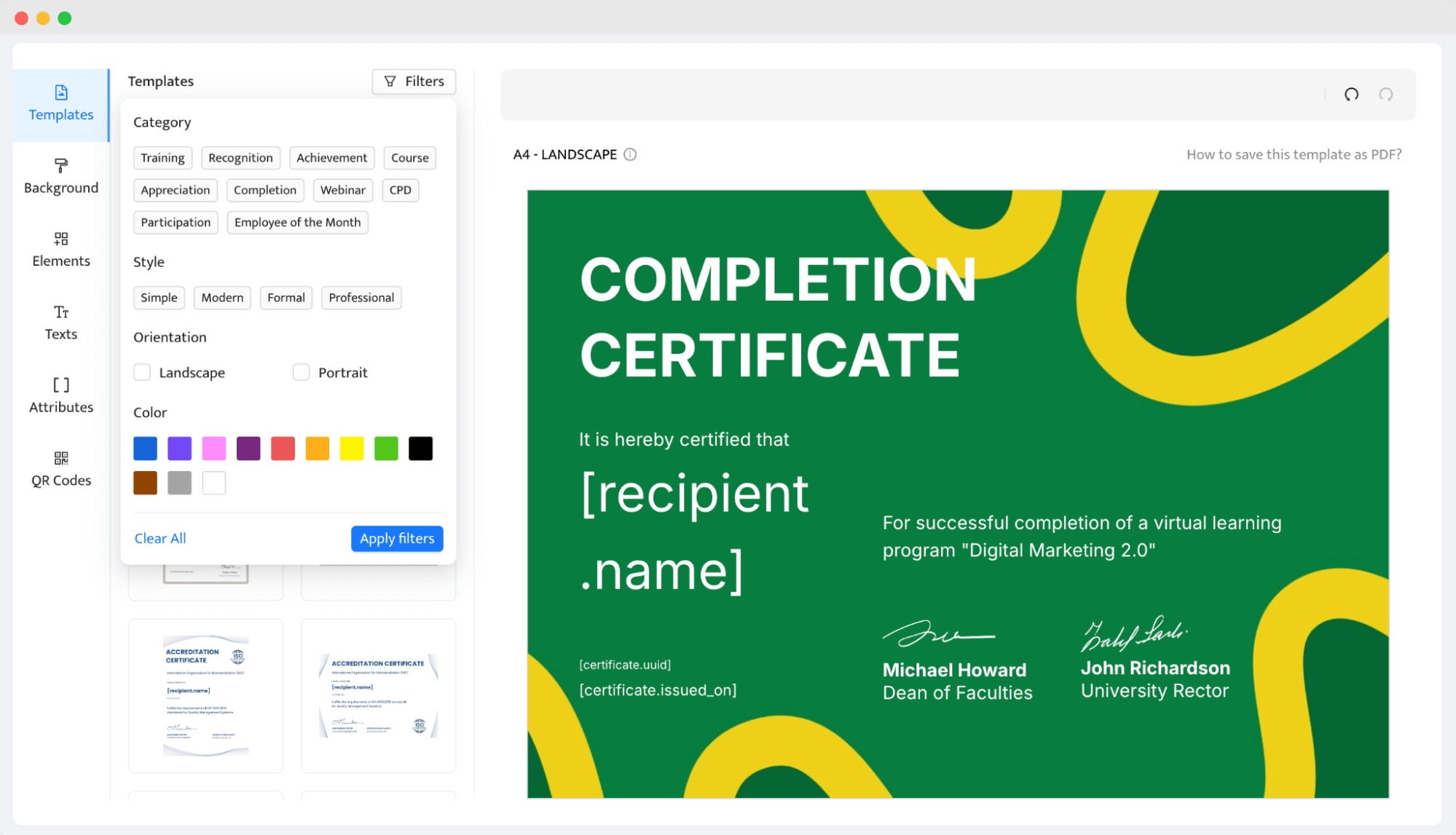Select the Participation category tag
The height and width of the screenshot is (835, 1456).
click(x=176, y=222)
